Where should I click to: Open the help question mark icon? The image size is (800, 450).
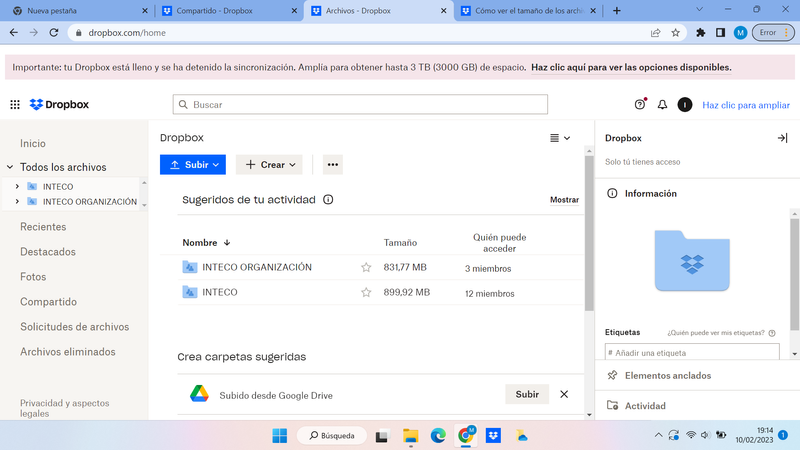(640, 105)
